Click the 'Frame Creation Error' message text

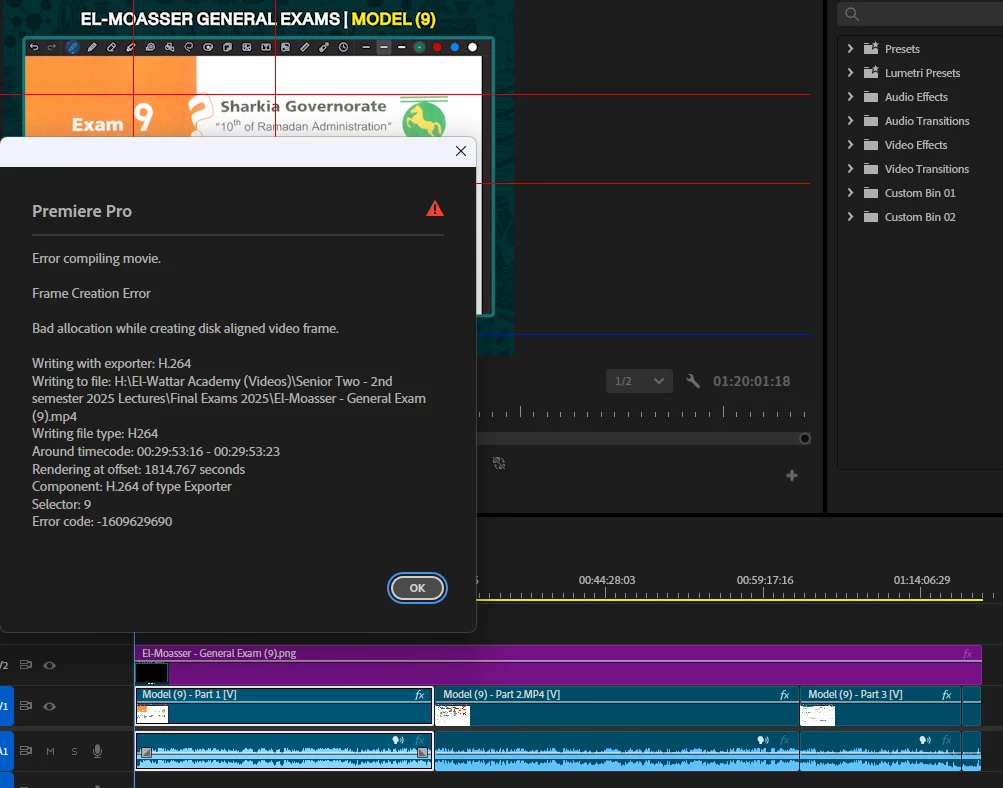pyautogui.click(x=91, y=293)
